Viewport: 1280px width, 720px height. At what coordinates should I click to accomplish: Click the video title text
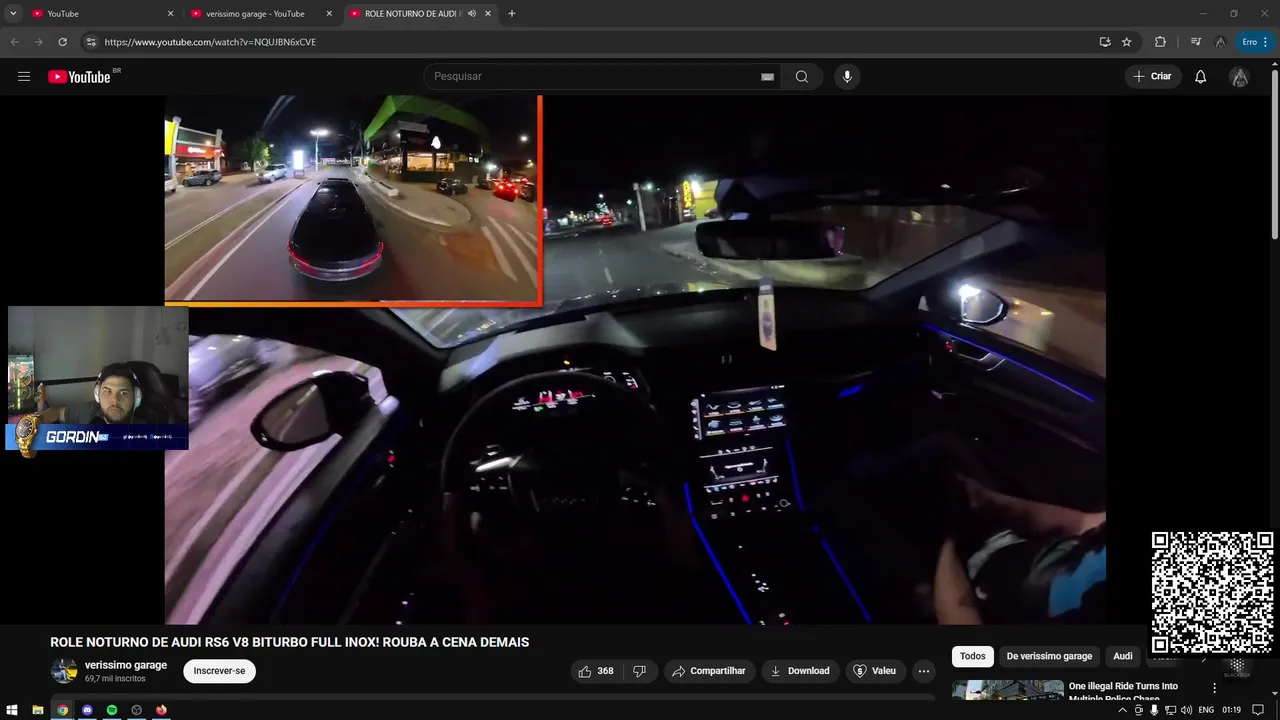[290, 642]
